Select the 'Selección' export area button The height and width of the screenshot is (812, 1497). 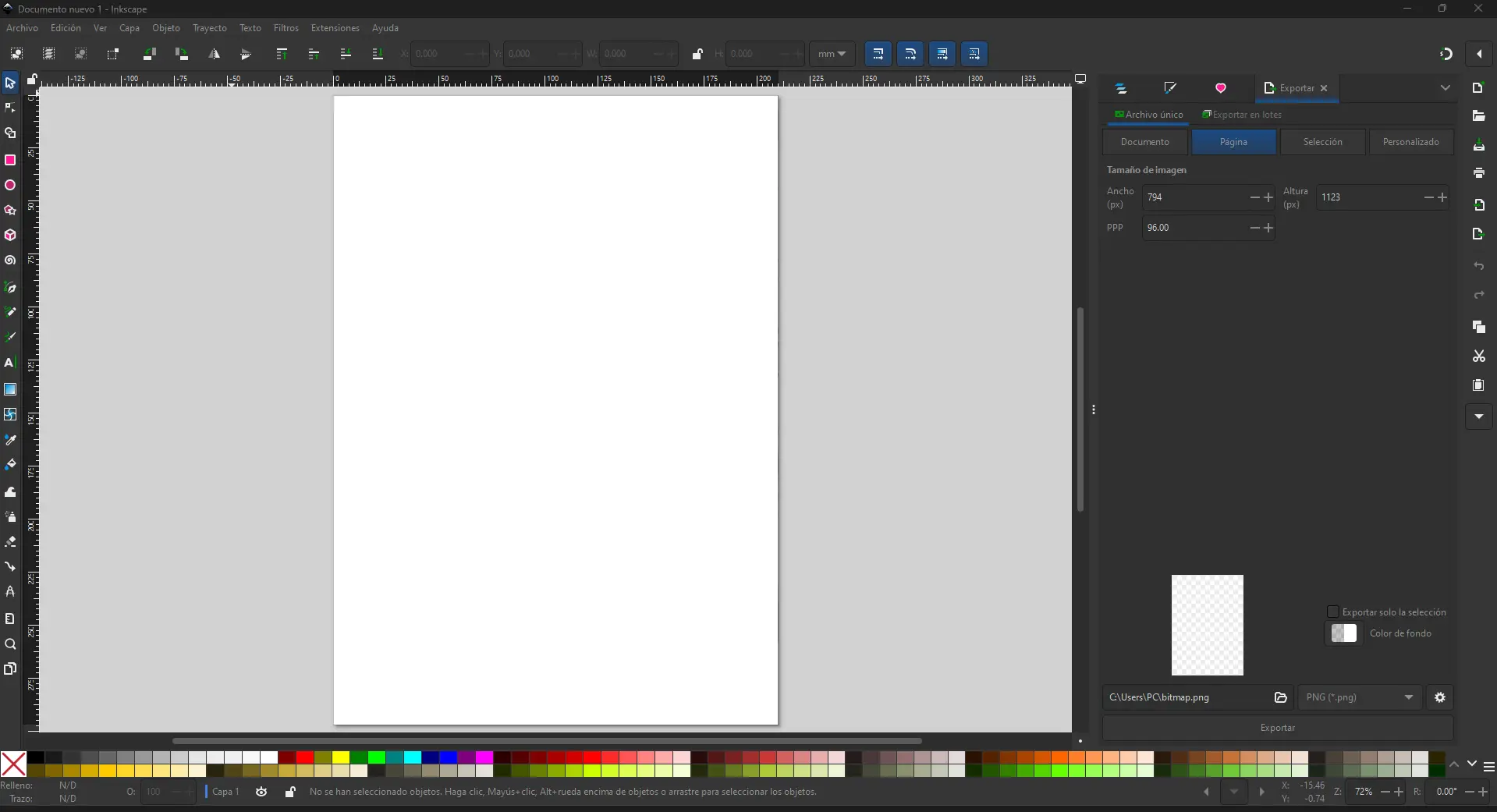(x=1324, y=142)
